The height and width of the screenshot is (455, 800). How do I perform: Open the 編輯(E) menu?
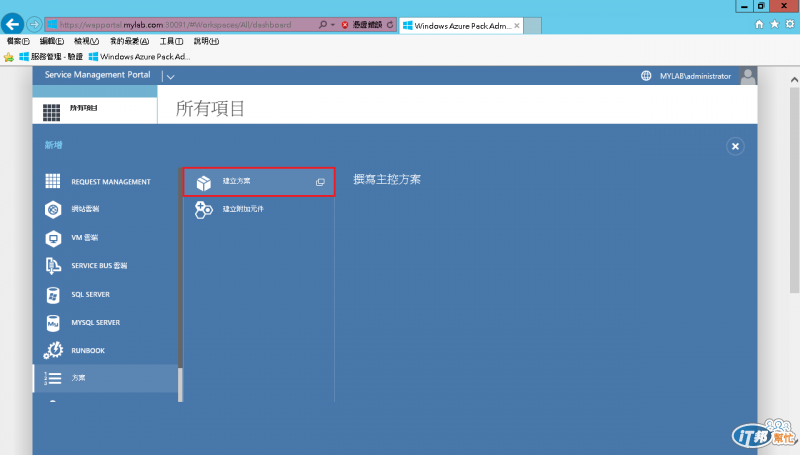pyautogui.click(x=52, y=41)
